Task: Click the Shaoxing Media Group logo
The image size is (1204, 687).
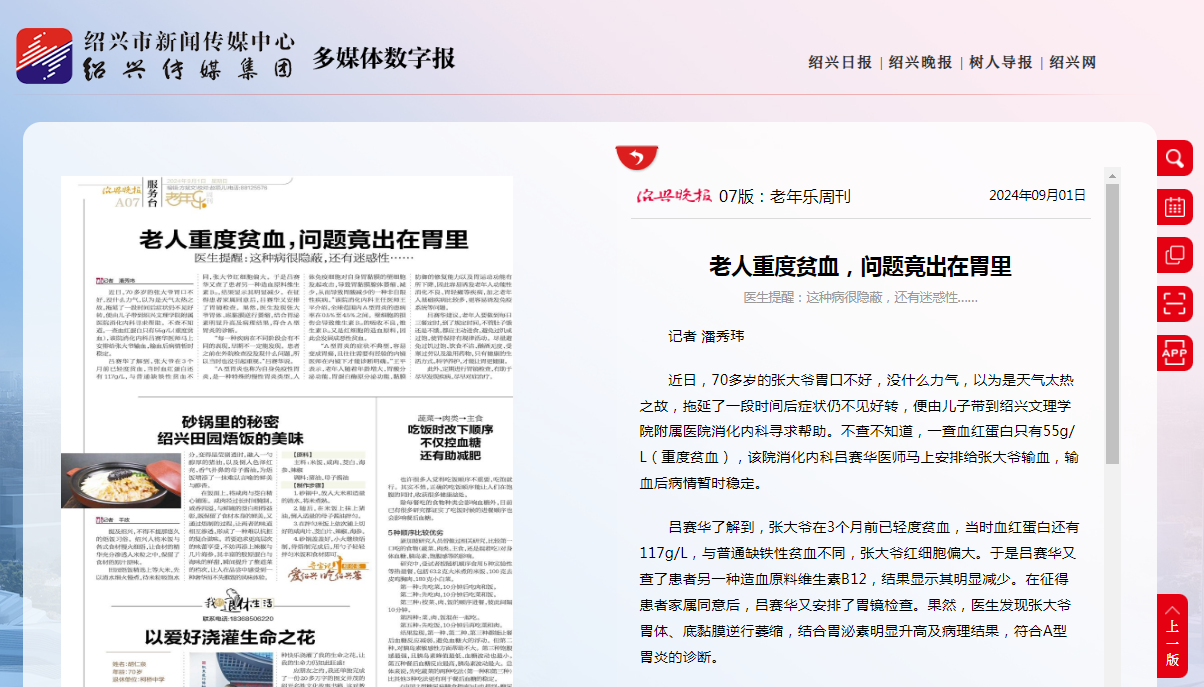Action: tap(45, 56)
